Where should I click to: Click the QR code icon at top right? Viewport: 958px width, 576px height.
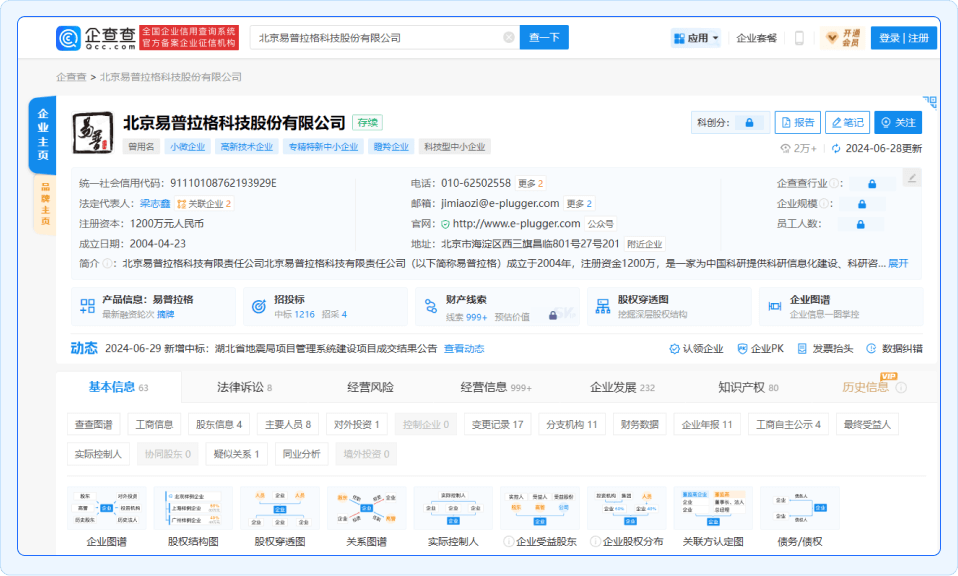(x=929, y=101)
